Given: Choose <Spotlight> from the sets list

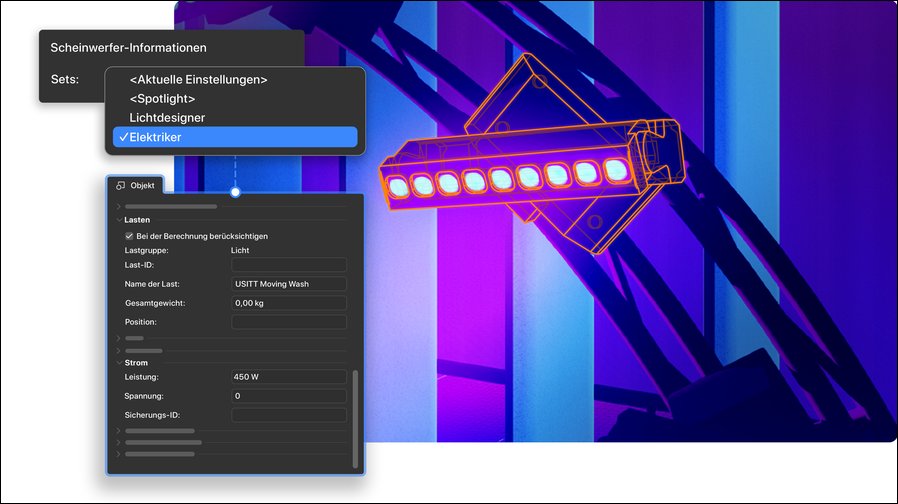Looking at the screenshot, I should [x=162, y=99].
